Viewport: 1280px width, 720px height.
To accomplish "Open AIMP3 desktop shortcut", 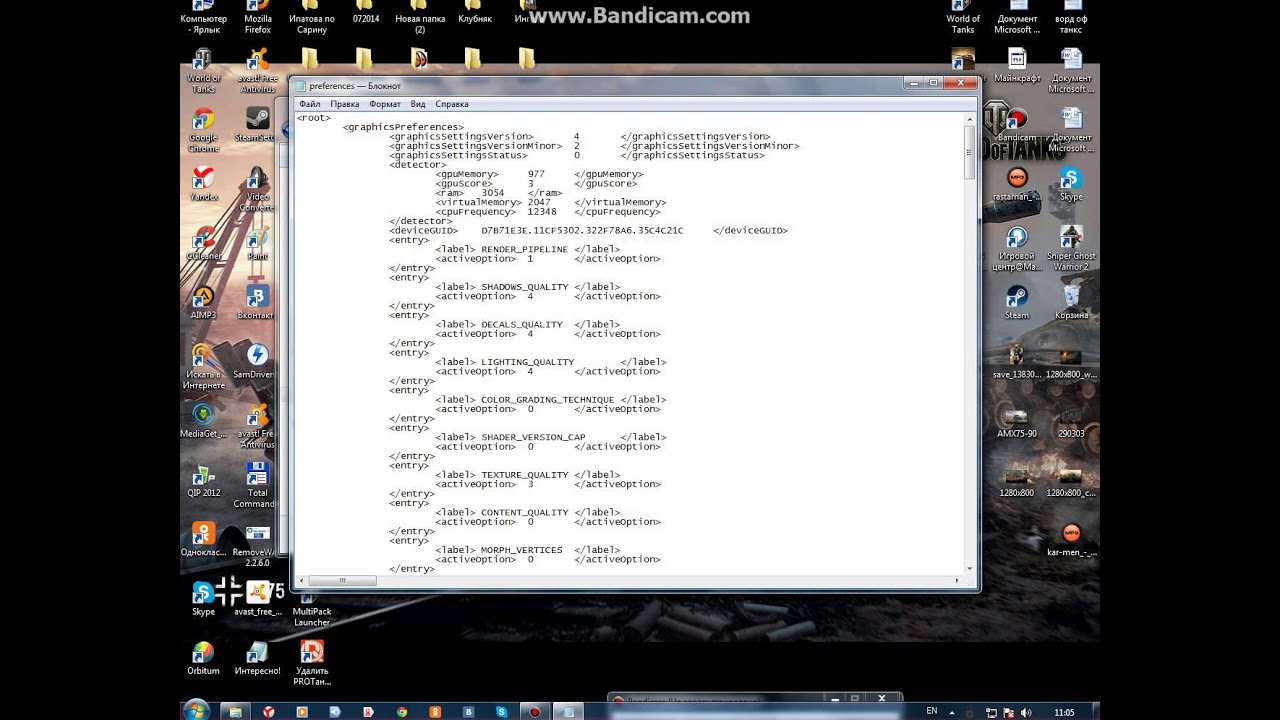I will tap(203, 302).
